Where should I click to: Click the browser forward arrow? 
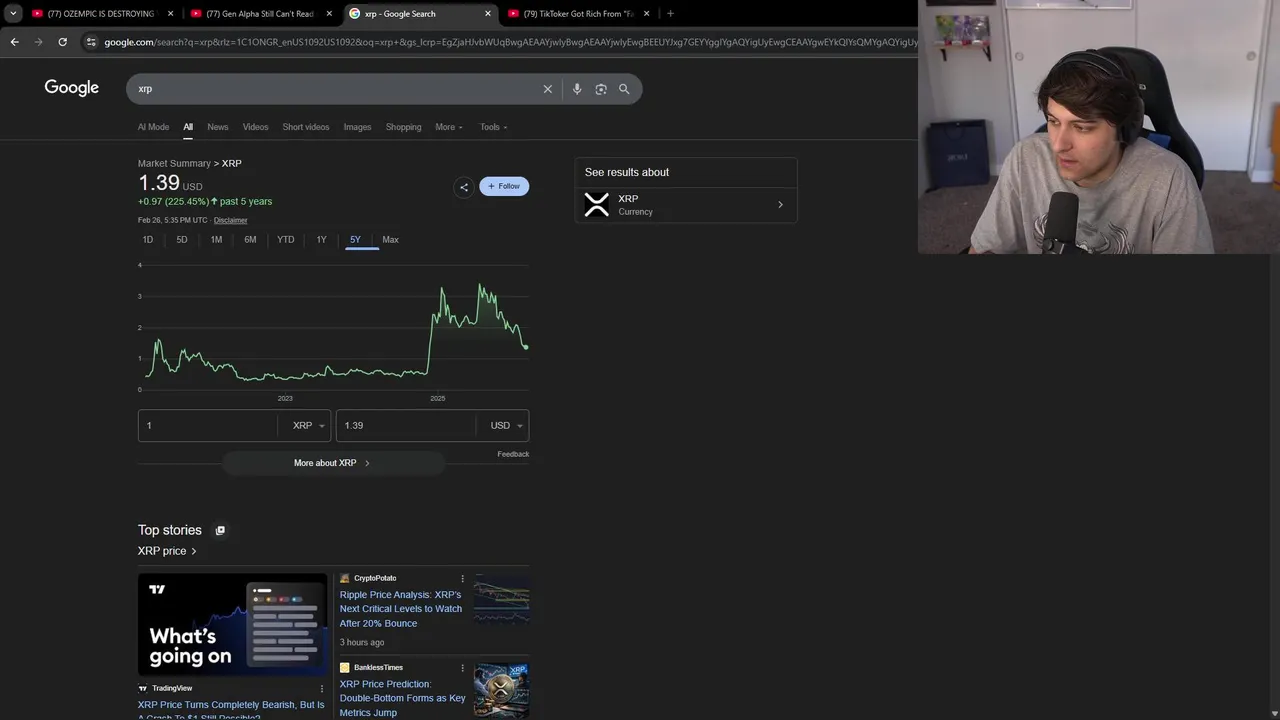[x=38, y=42]
